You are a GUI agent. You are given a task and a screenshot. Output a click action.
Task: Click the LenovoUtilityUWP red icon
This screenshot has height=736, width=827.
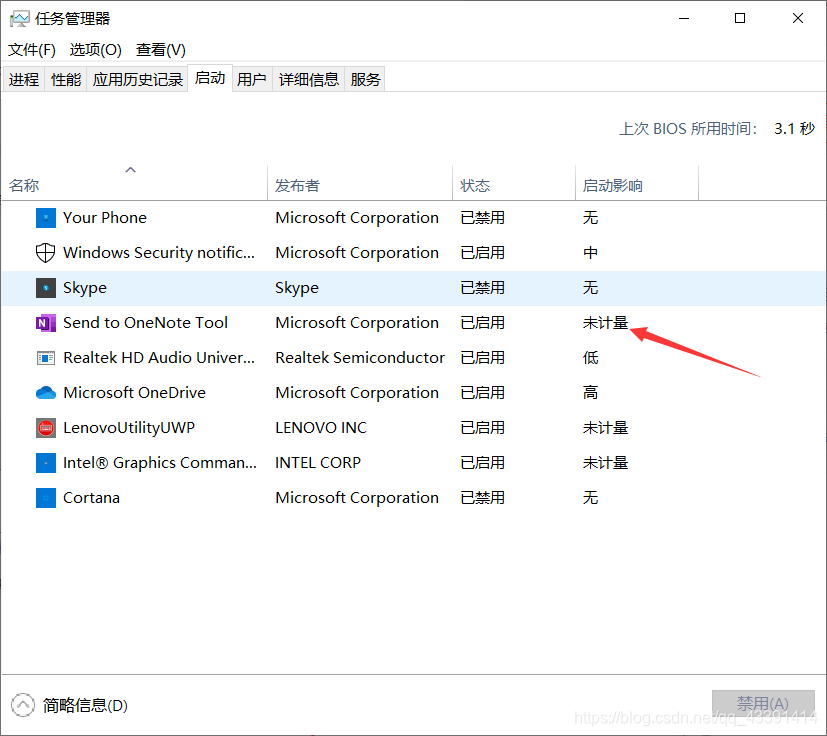[46, 428]
